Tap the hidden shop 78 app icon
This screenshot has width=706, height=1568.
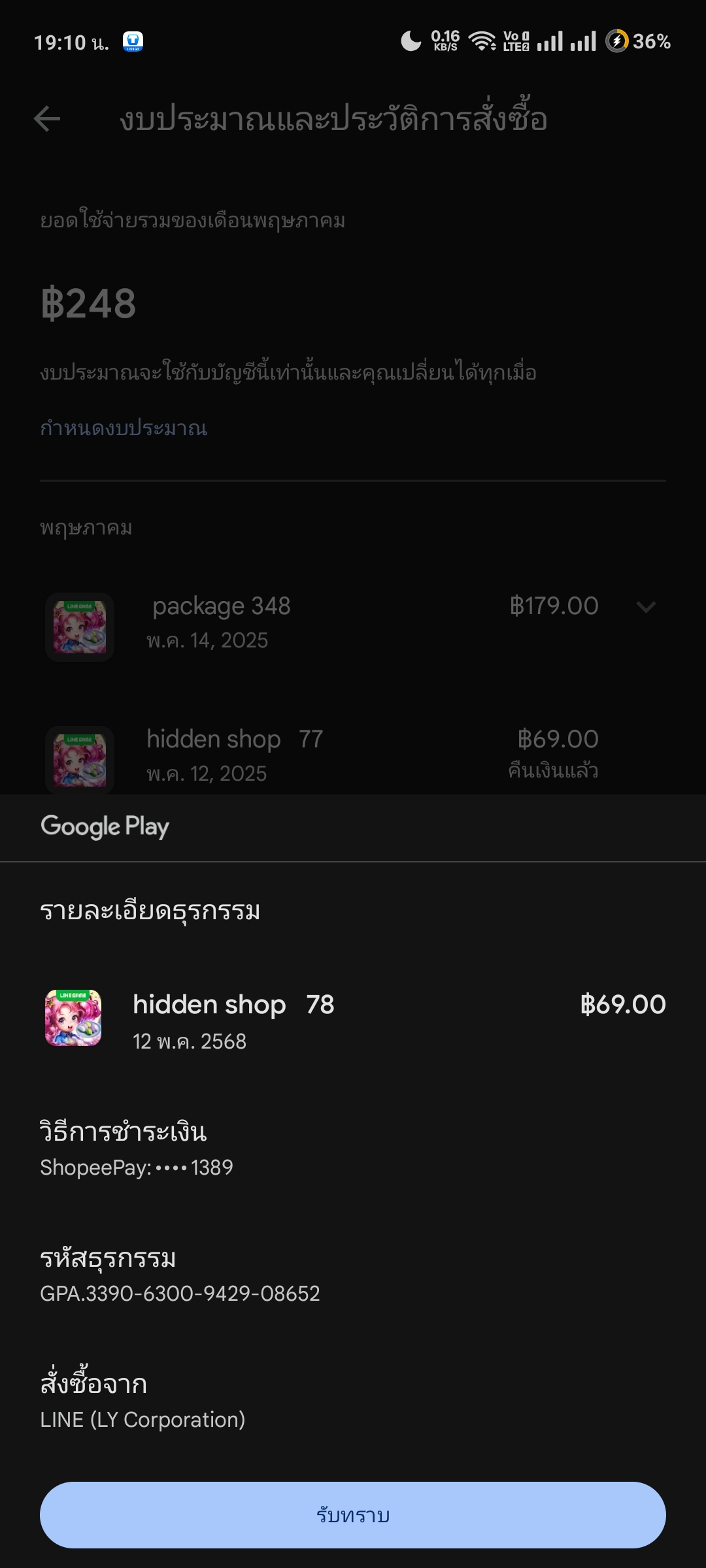coord(73,1018)
